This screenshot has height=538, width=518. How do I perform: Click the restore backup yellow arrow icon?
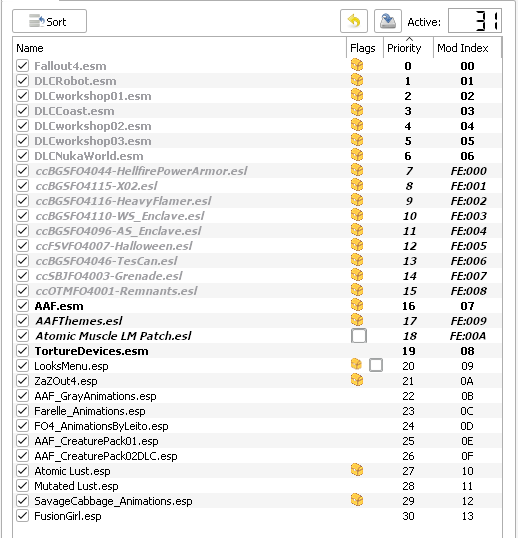tap(354, 21)
